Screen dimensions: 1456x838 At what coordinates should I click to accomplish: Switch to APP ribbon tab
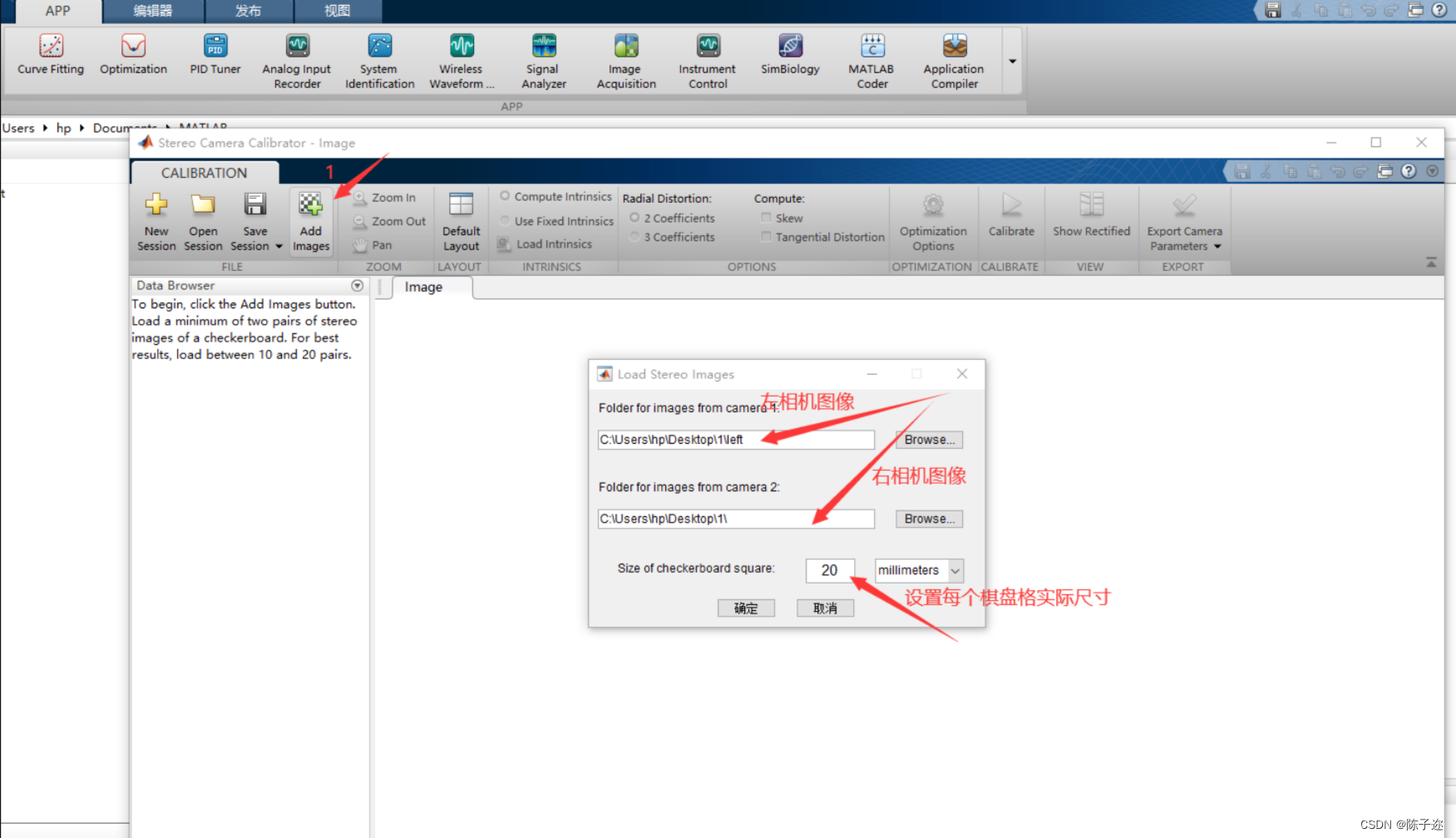[57, 11]
